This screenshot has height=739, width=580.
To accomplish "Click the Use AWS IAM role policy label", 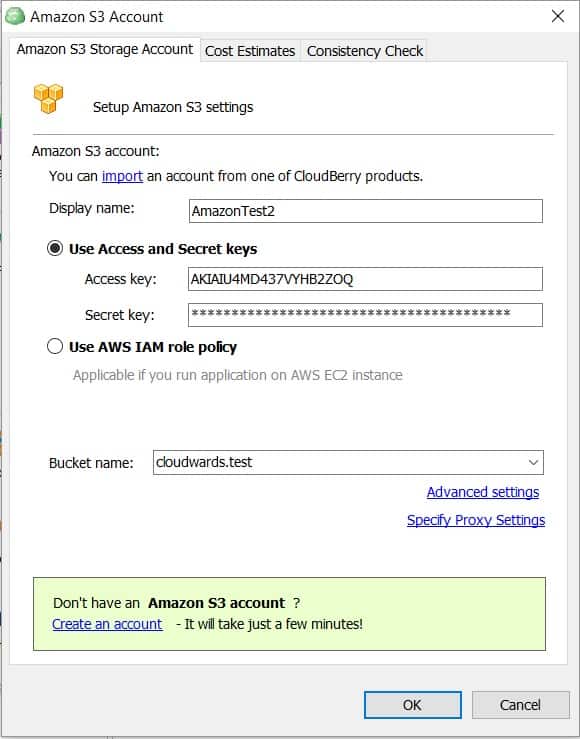I will pyautogui.click(x=153, y=347).
